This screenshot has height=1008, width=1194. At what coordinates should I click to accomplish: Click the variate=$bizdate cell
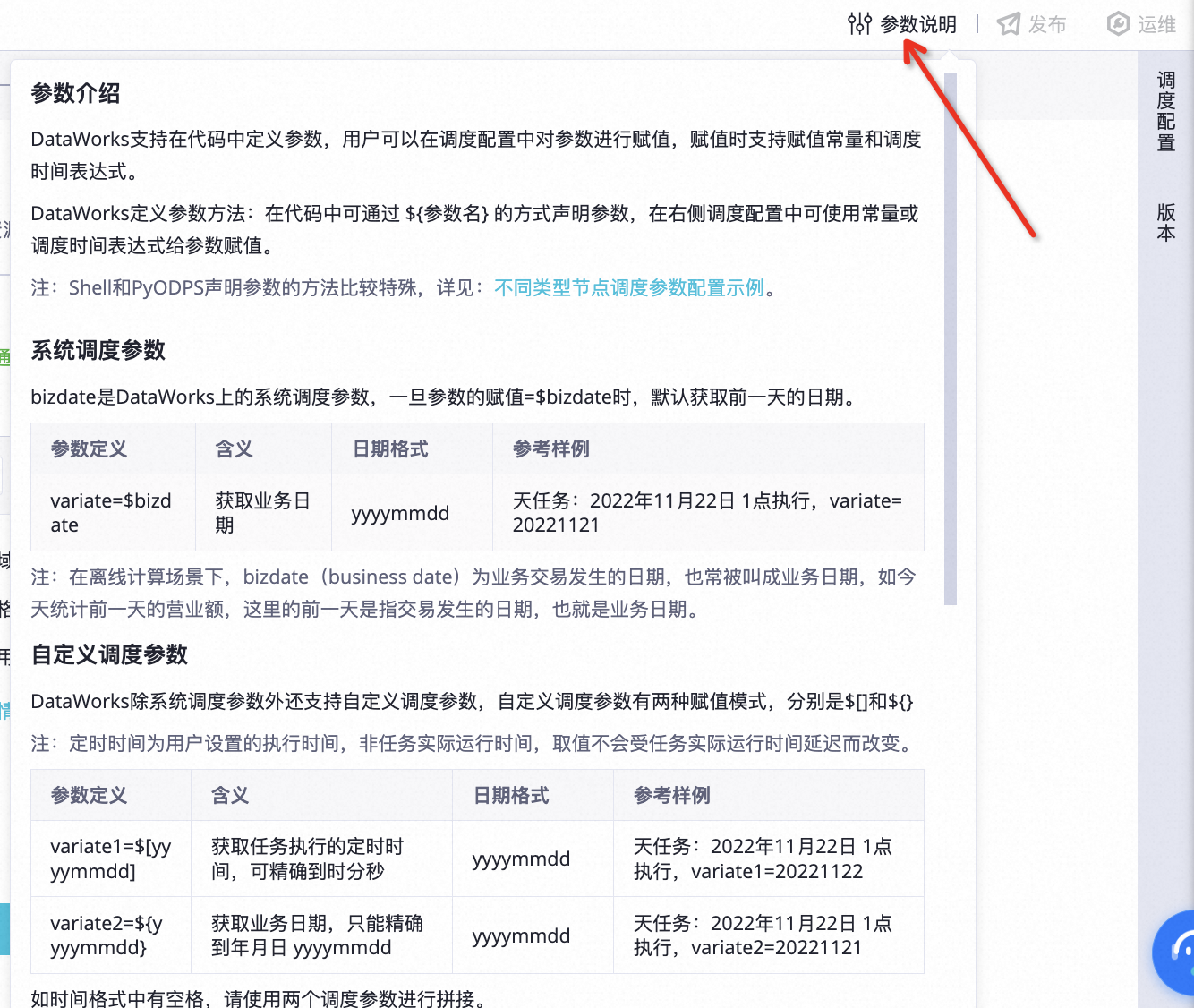click(x=113, y=513)
